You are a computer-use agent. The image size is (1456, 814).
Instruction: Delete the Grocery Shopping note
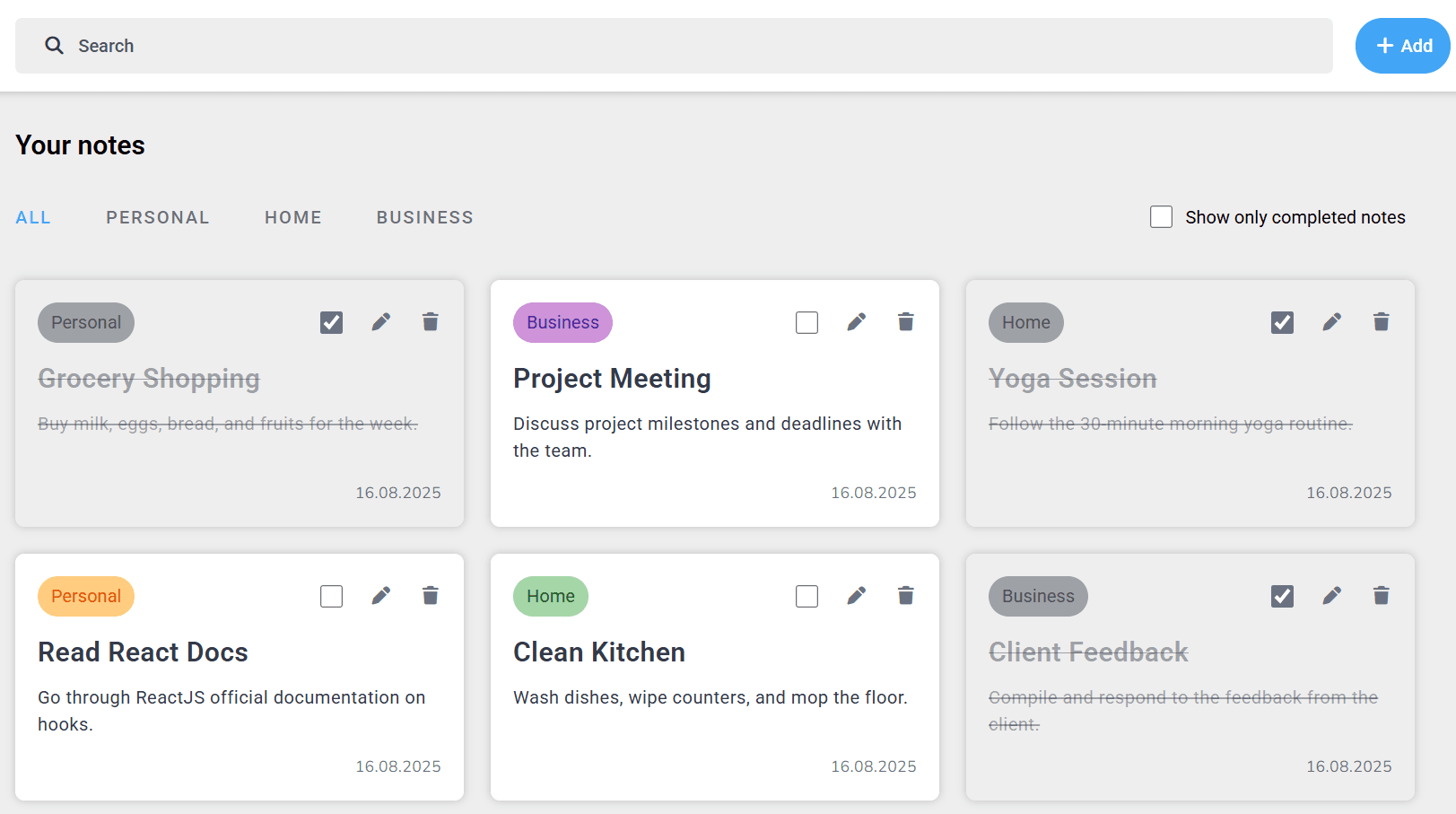(x=431, y=322)
